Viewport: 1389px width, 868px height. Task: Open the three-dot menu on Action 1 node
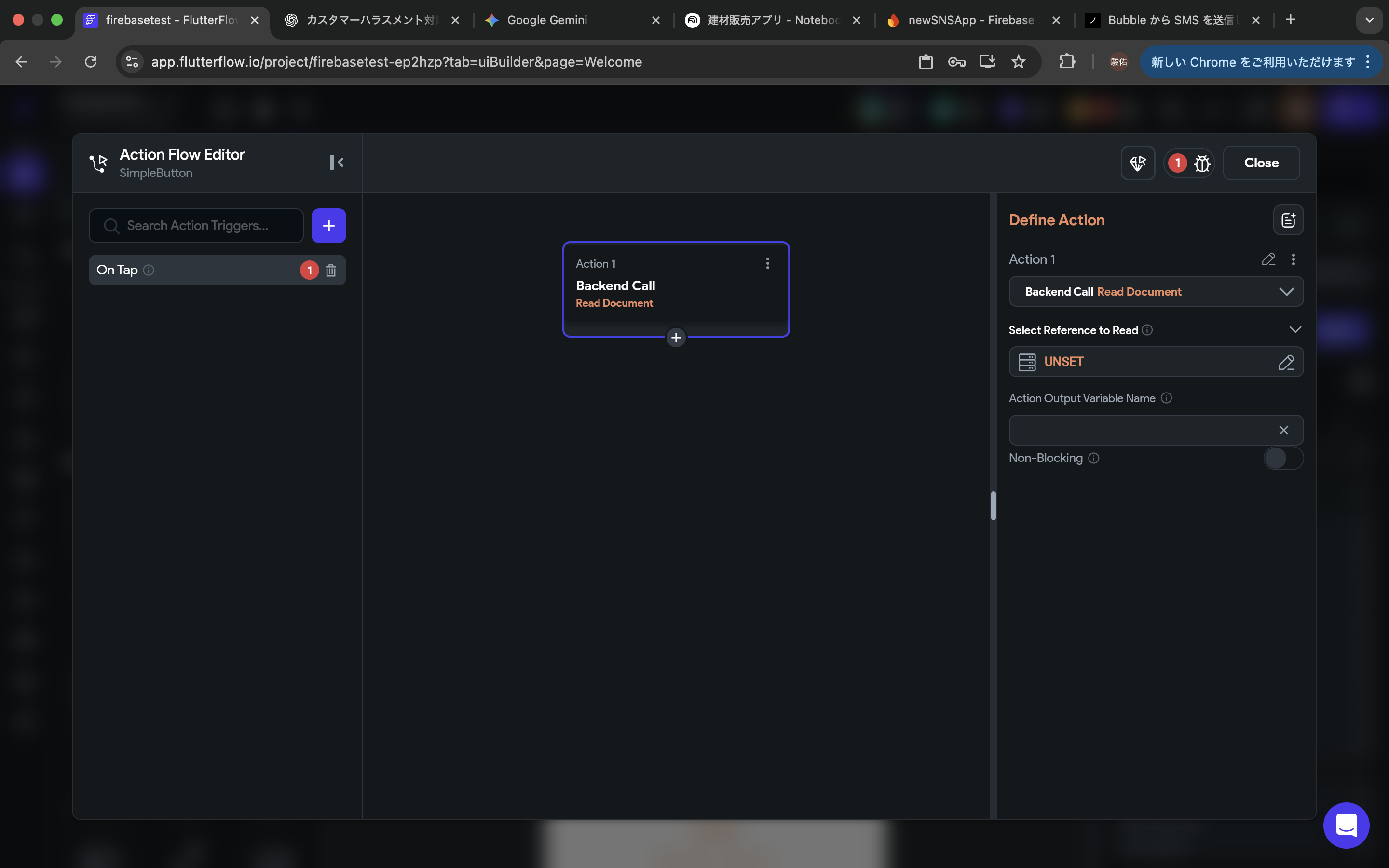click(767, 263)
